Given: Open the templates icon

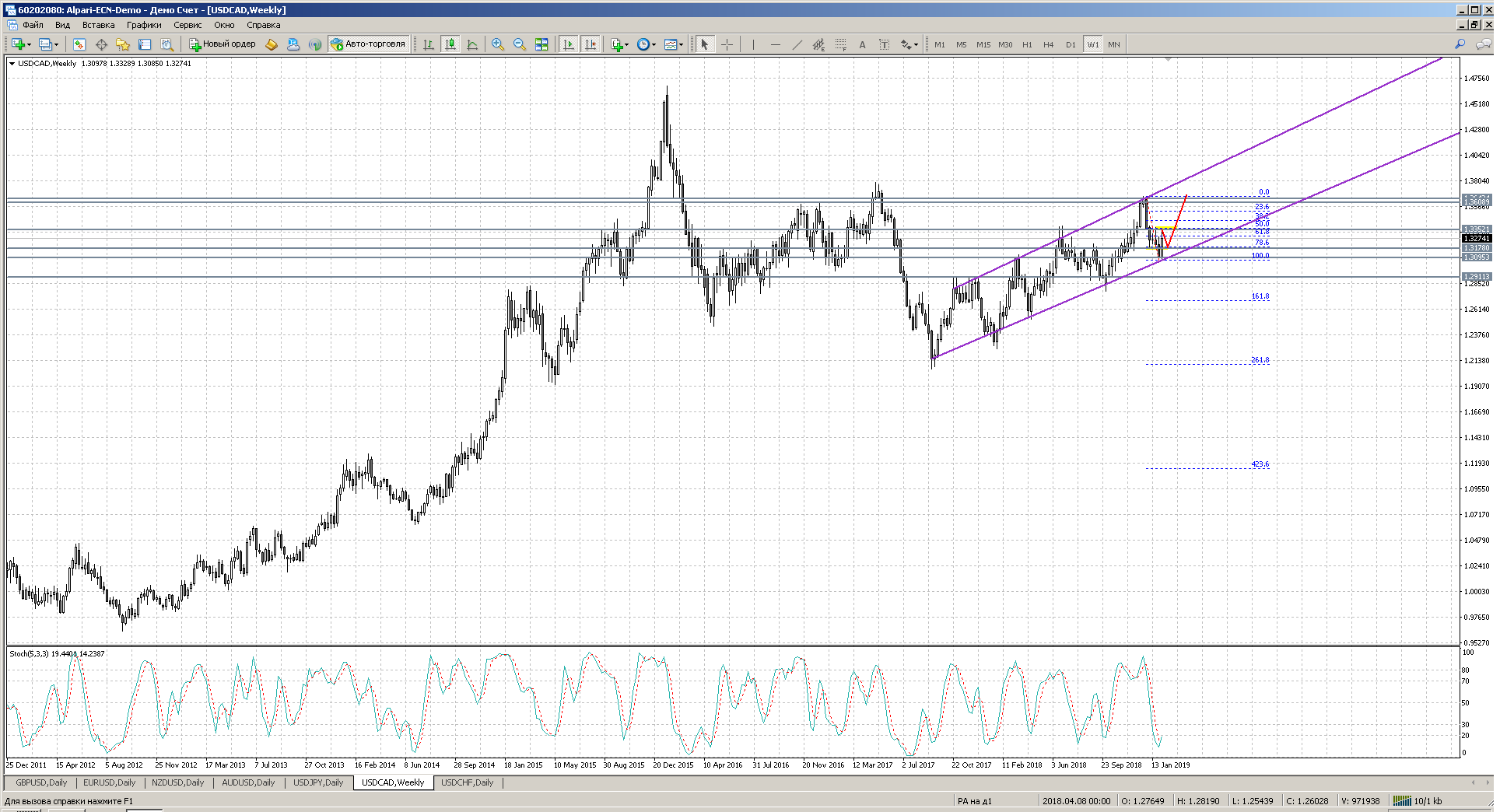Looking at the screenshot, I should 671,44.
